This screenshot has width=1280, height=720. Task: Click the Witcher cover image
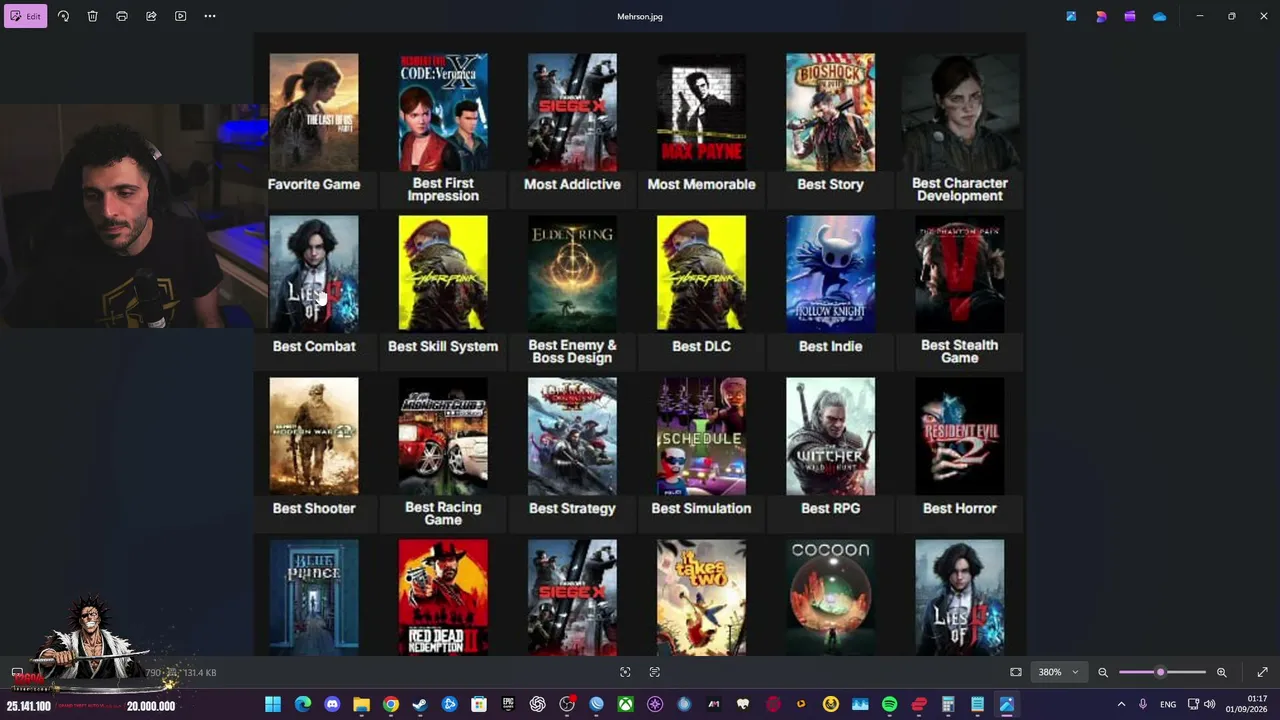coord(830,436)
